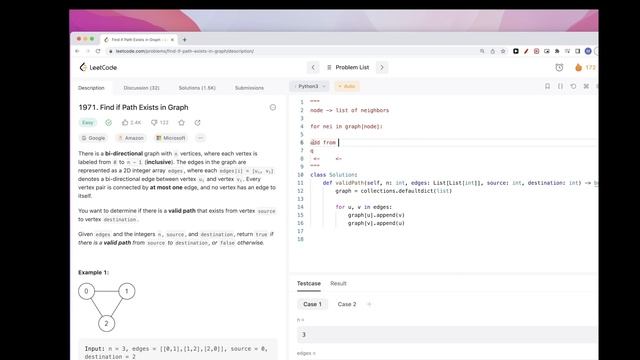Click the red pen extension icon
640x360 pixels.
(x=526, y=51)
